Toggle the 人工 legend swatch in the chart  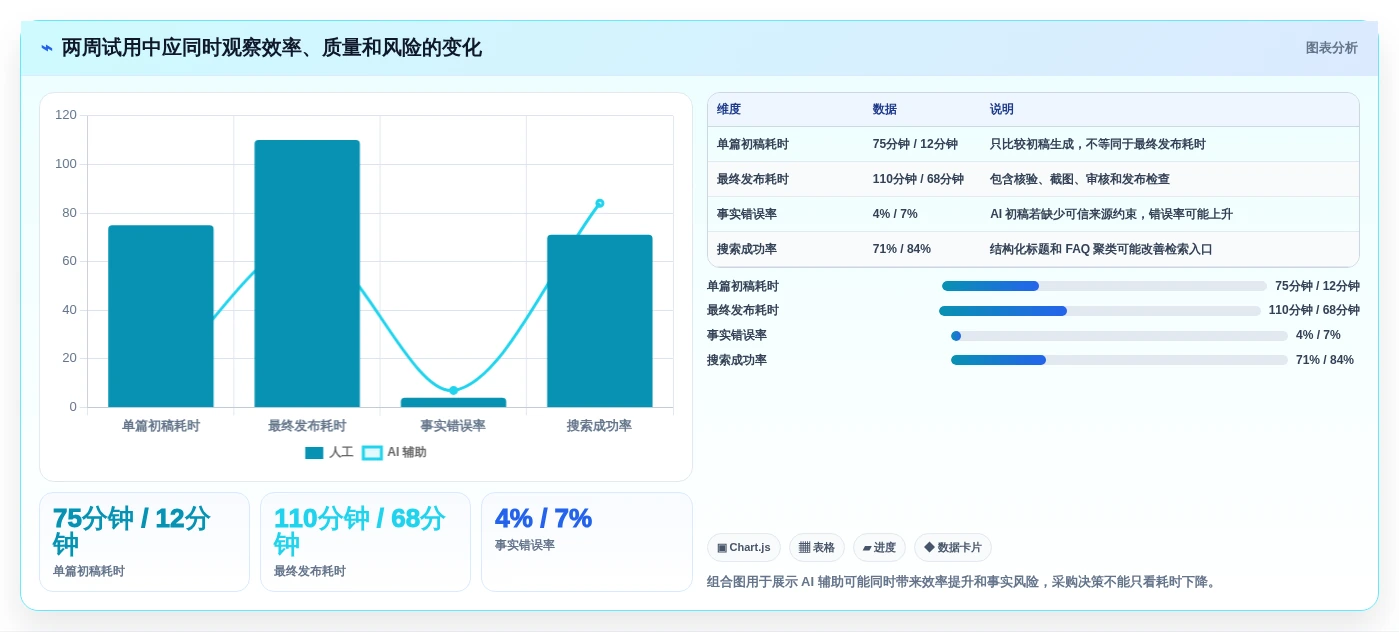[314, 453]
